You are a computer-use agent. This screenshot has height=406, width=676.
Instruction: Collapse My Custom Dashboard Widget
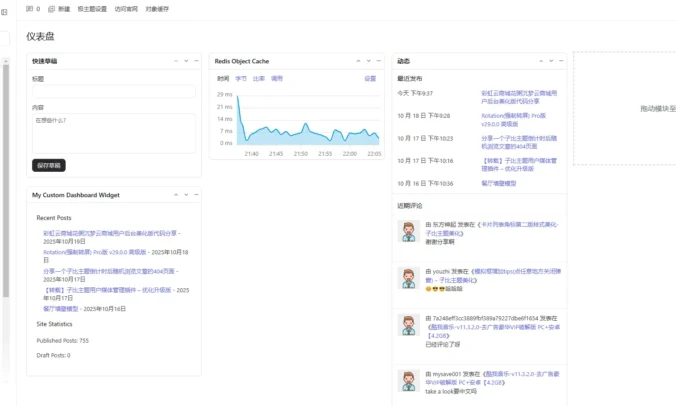click(196, 195)
